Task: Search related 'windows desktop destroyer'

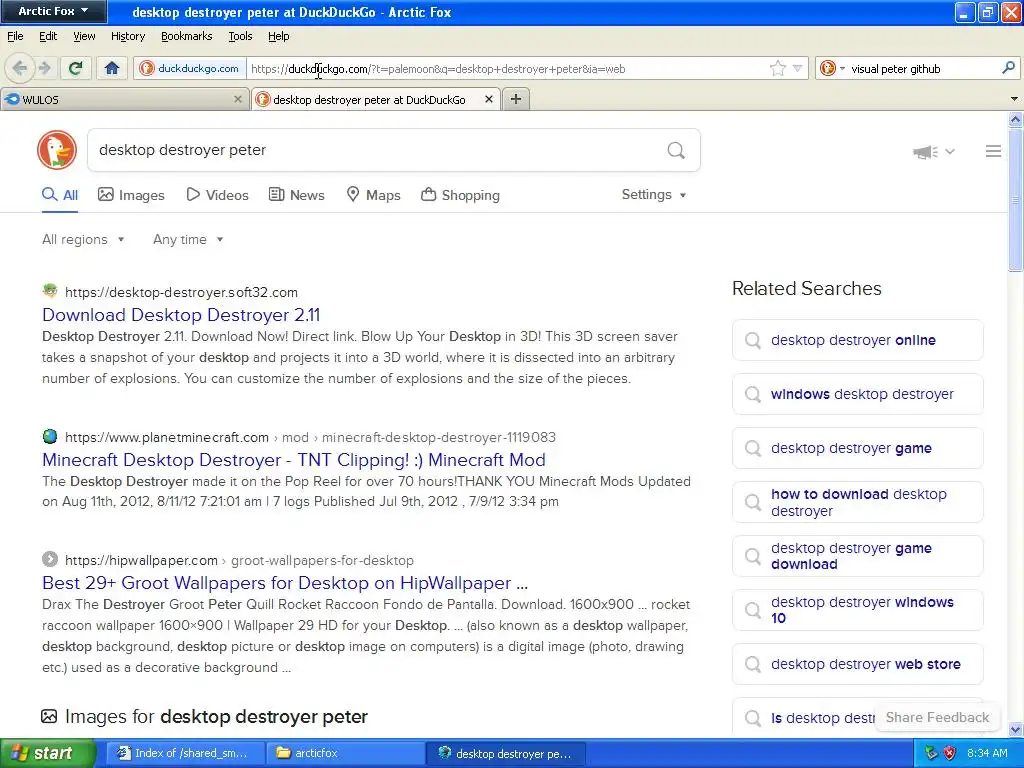Action: click(x=857, y=394)
